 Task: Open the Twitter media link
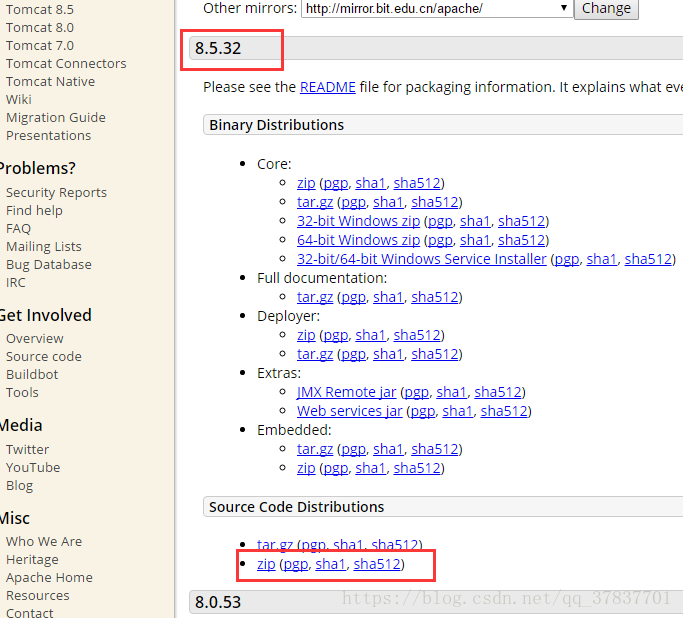(27, 449)
